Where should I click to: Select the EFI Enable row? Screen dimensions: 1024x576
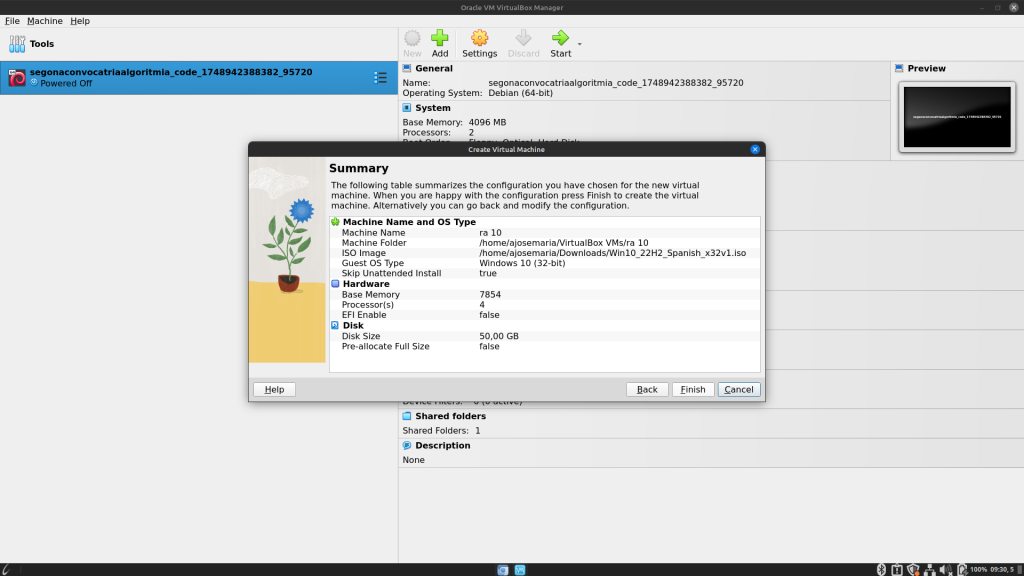(x=545, y=315)
